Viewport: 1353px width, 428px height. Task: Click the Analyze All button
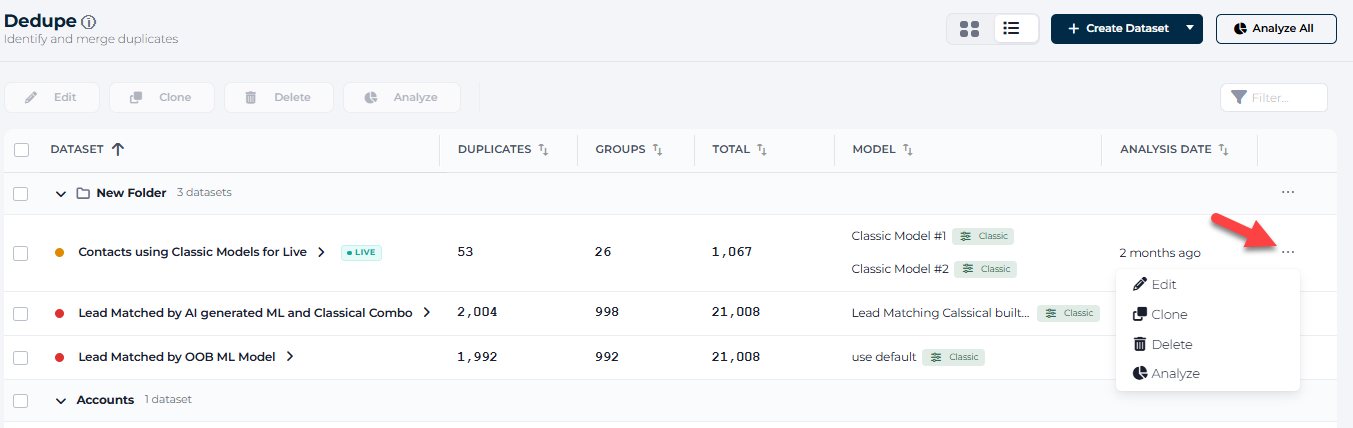pos(1276,29)
